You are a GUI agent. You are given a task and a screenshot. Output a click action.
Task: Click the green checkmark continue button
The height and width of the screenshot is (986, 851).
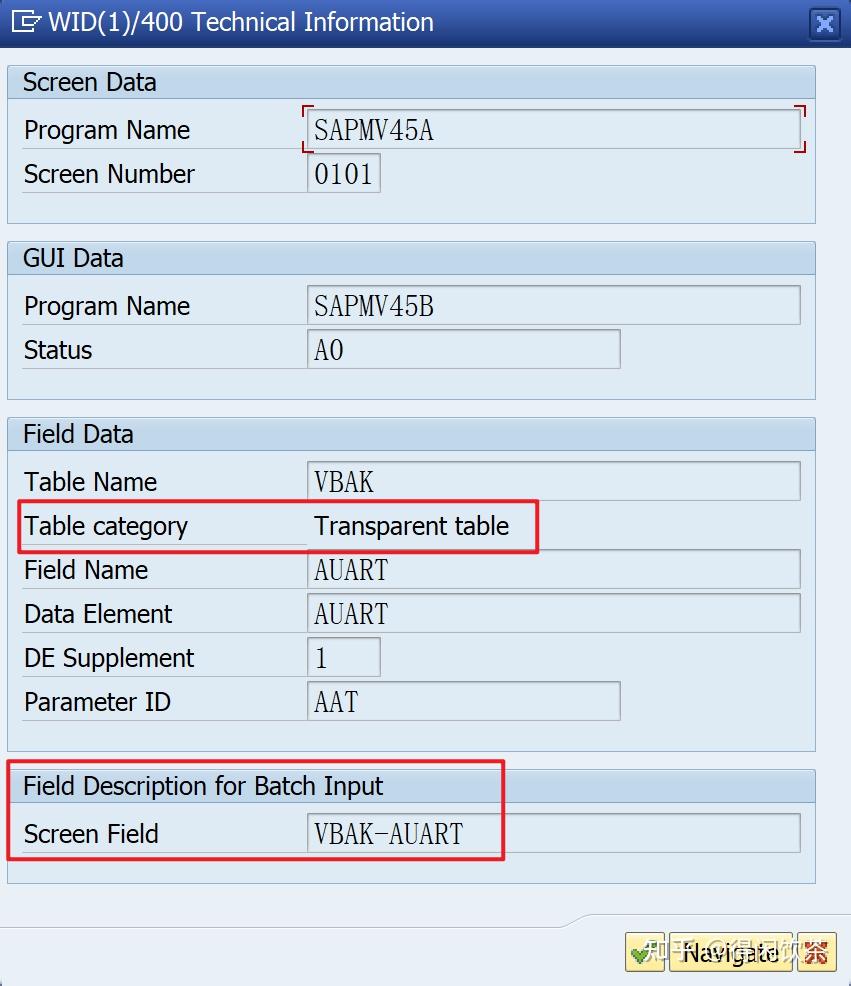point(645,952)
